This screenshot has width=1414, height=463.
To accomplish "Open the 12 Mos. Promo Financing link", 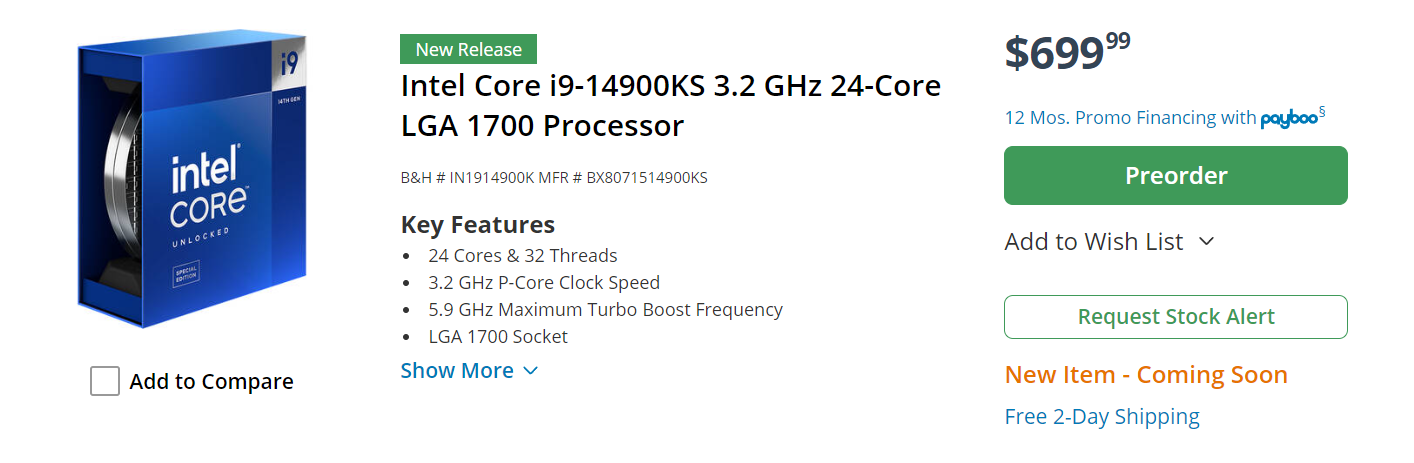I will (x=1129, y=118).
